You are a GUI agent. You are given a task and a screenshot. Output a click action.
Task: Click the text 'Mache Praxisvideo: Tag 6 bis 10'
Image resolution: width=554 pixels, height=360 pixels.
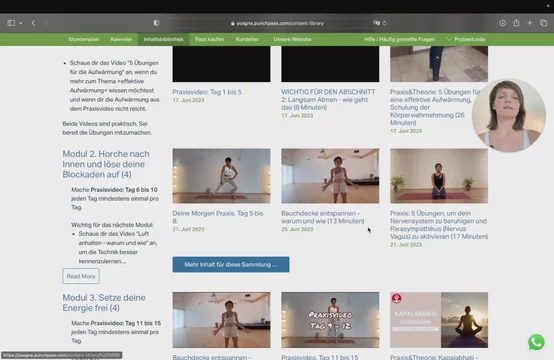(x=114, y=190)
